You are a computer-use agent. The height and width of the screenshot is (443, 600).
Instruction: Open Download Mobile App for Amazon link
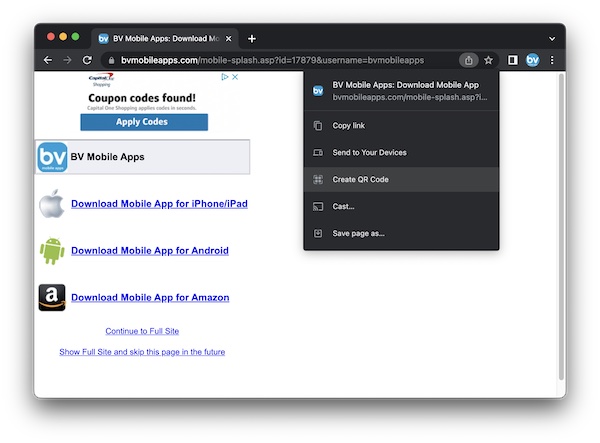click(x=150, y=298)
